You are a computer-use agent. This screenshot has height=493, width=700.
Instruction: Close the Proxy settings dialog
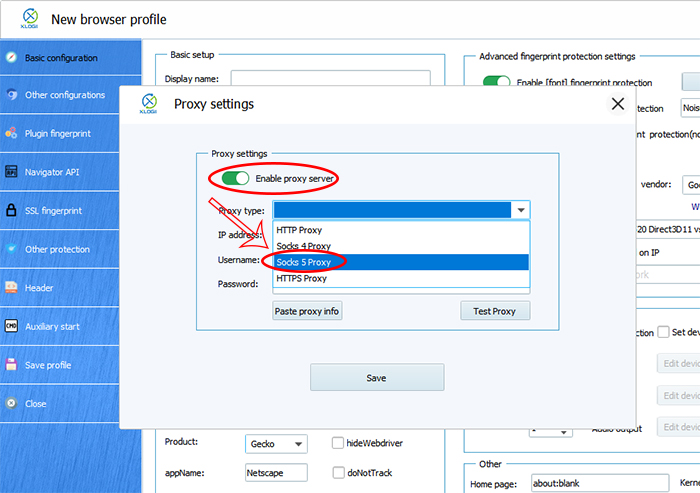point(617,104)
